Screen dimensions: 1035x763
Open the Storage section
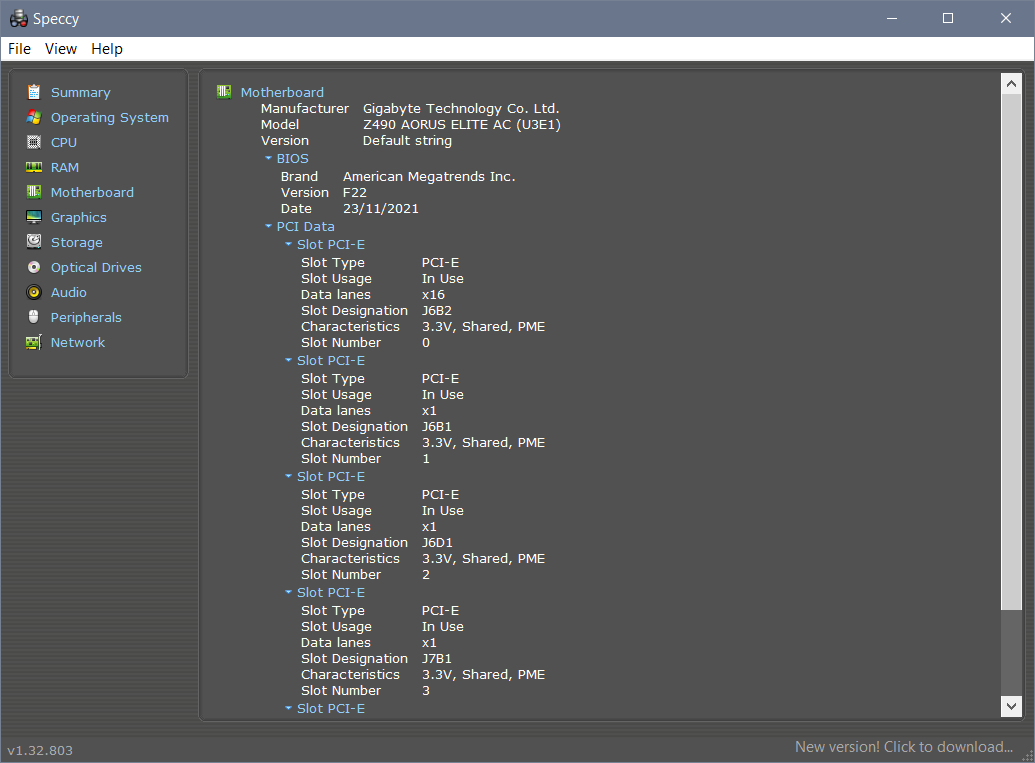point(77,242)
